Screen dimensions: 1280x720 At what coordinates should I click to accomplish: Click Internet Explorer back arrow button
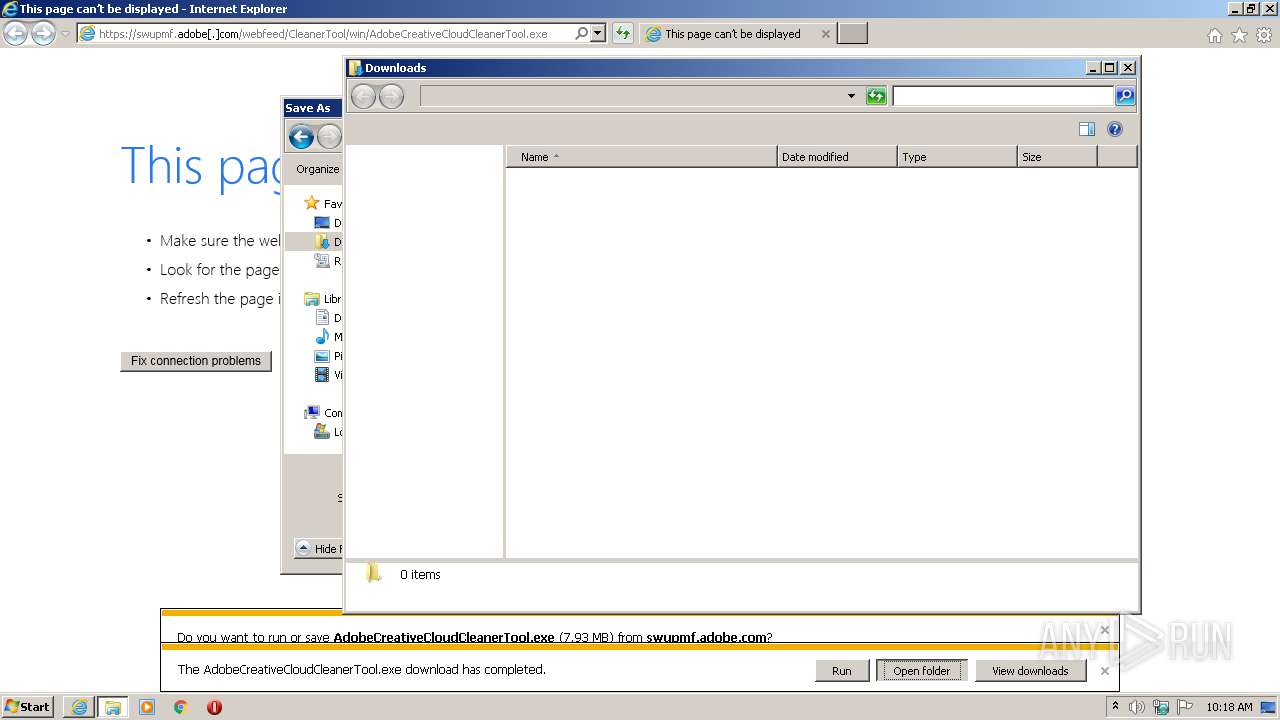click(15, 34)
